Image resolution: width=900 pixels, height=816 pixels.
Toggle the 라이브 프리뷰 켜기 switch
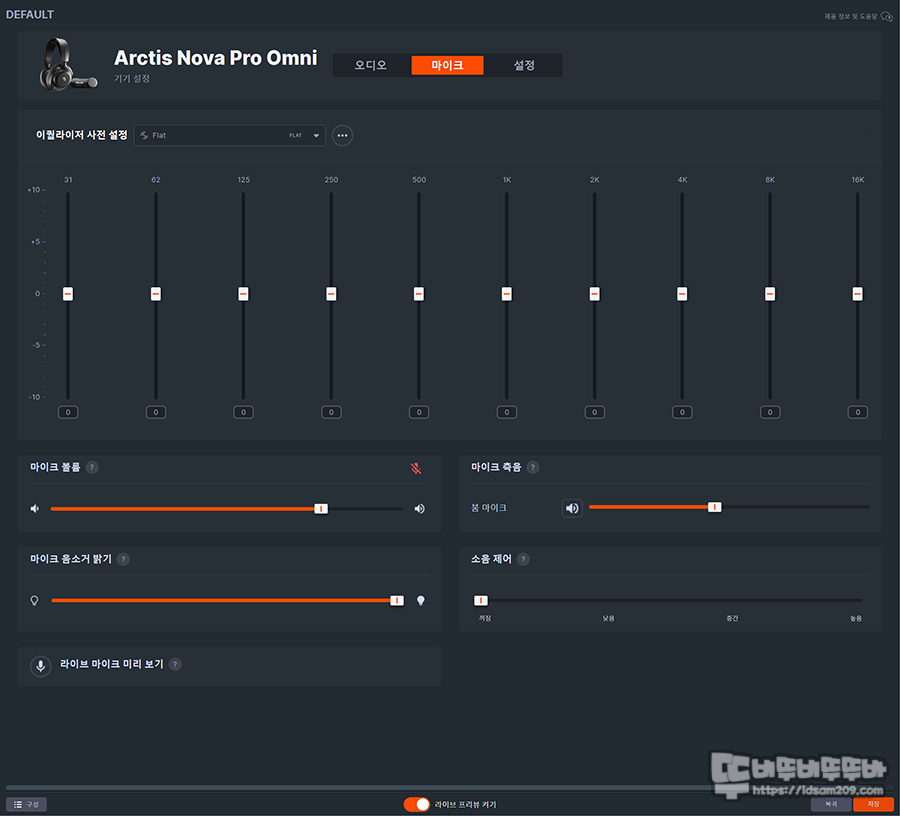point(417,805)
